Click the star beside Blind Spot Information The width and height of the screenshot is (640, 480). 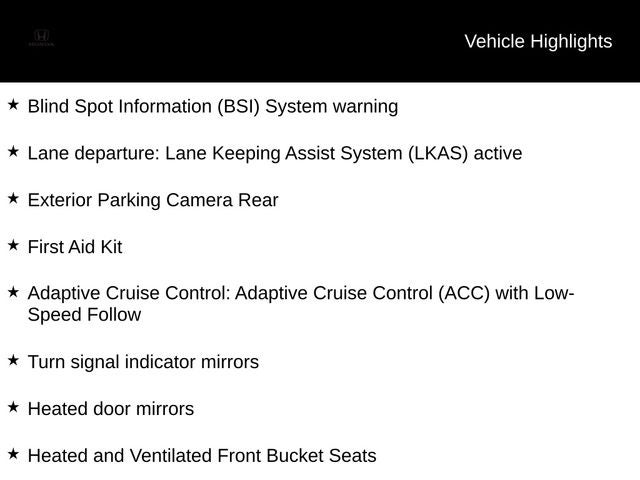tap(13, 104)
